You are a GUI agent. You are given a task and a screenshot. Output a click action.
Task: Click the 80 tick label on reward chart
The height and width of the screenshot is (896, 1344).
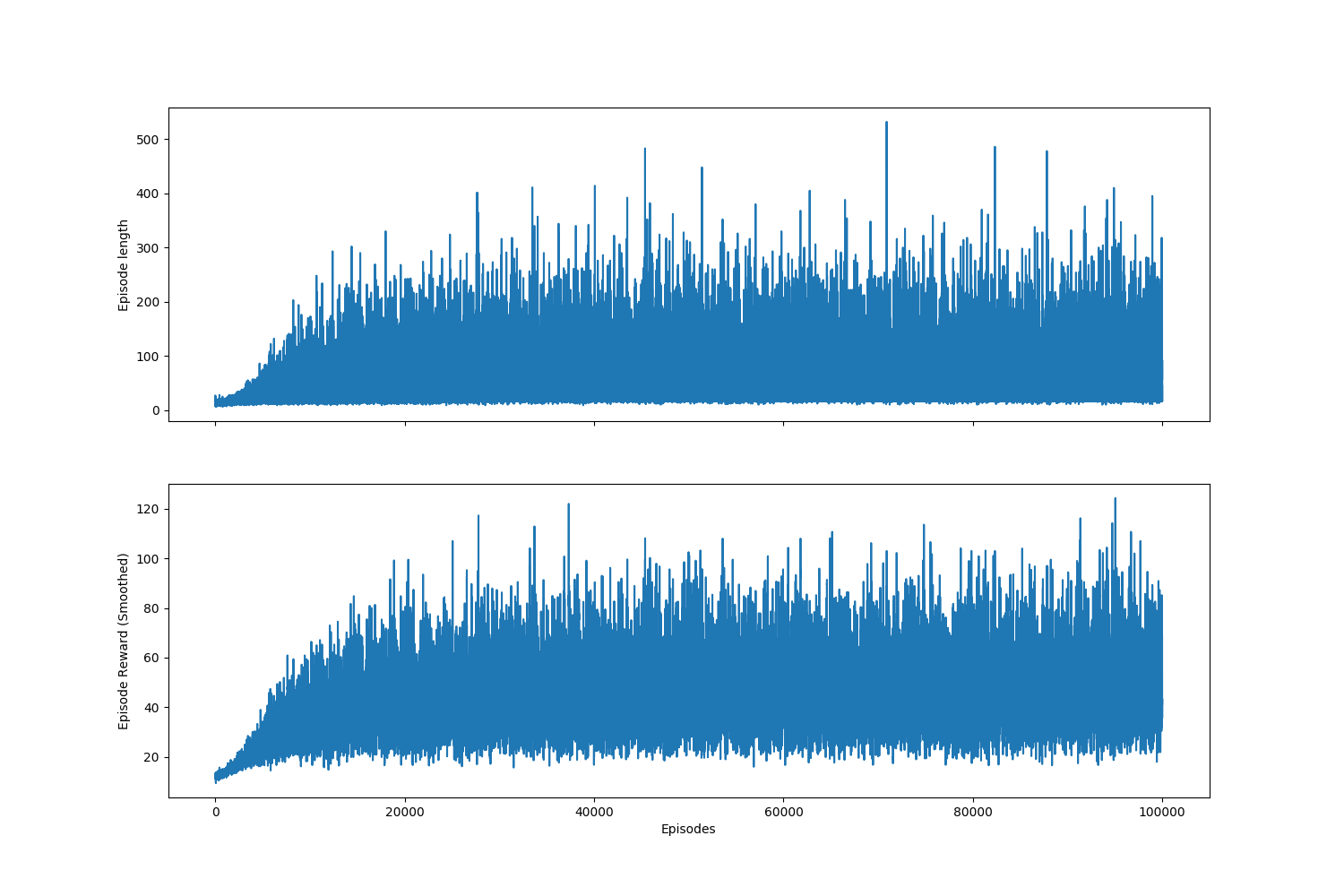coord(152,608)
